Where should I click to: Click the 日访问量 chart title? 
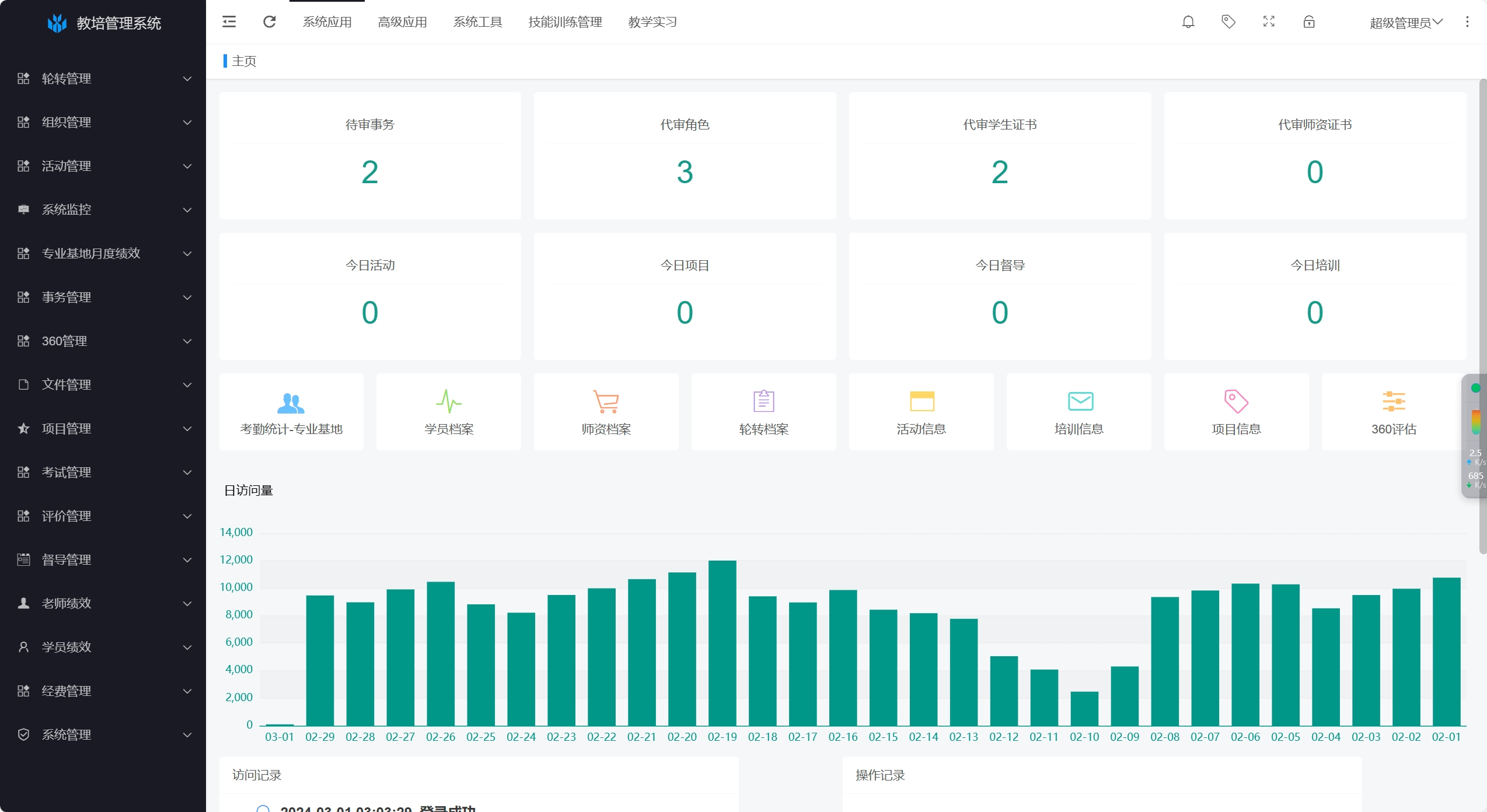(249, 491)
